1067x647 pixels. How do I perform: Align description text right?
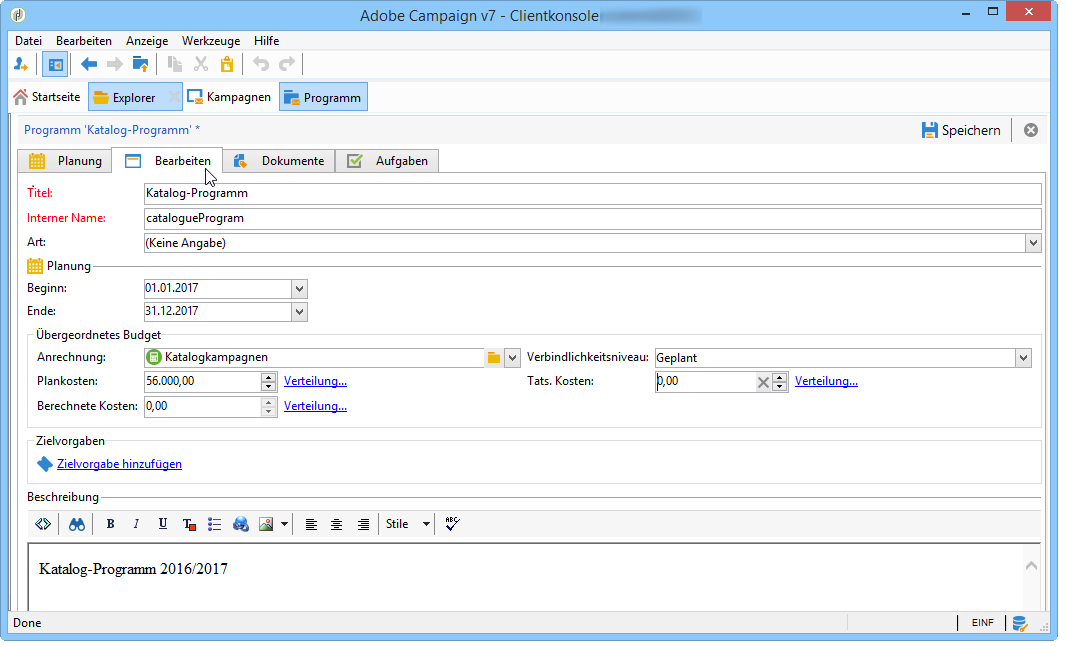(x=363, y=525)
